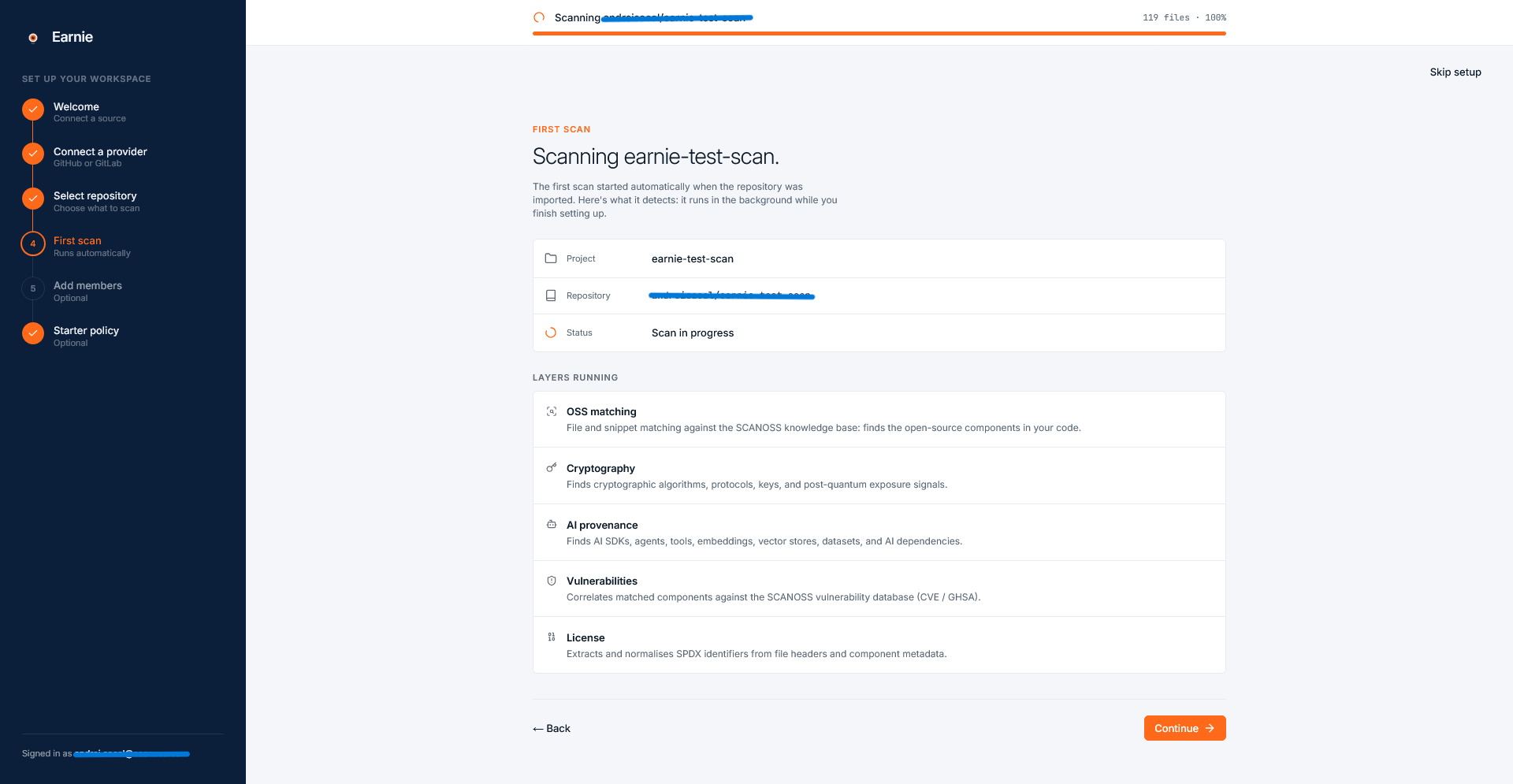Go to the Select repository step
This screenshot has width=1513, height=784.
point(96,201)
